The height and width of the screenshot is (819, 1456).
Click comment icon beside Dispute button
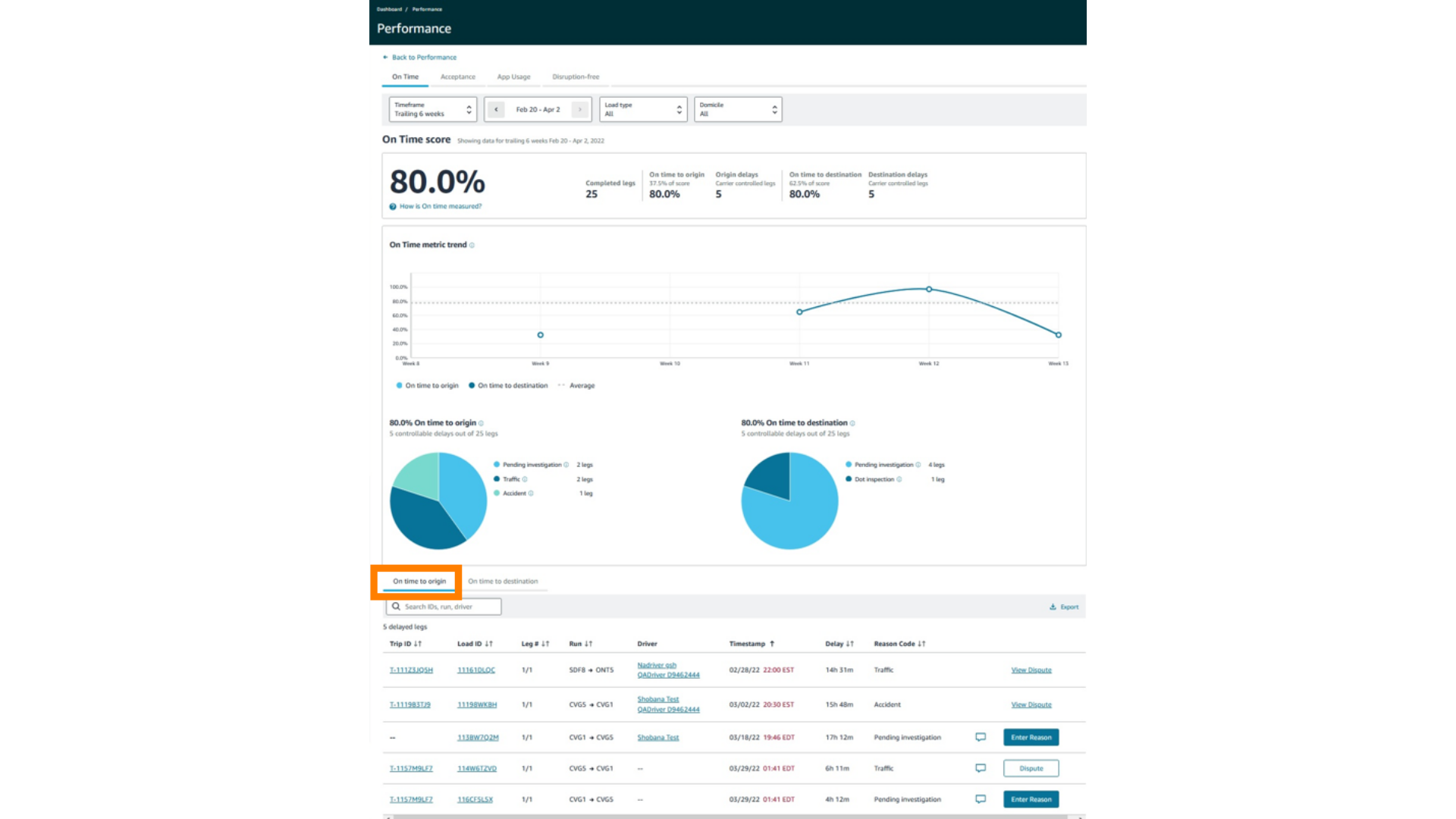(981, 768)
